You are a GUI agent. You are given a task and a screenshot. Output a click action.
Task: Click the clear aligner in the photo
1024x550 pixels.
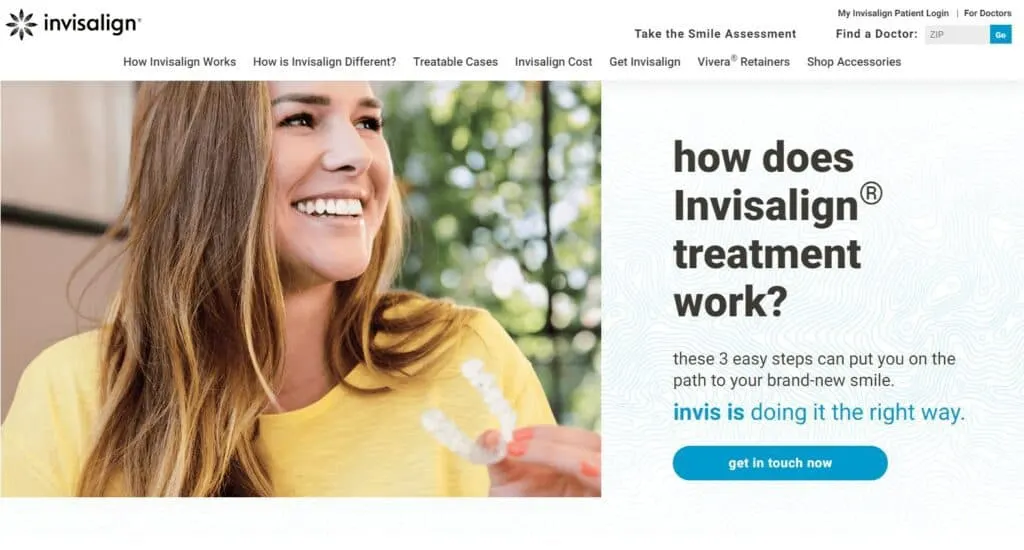[x=468, y=412]
